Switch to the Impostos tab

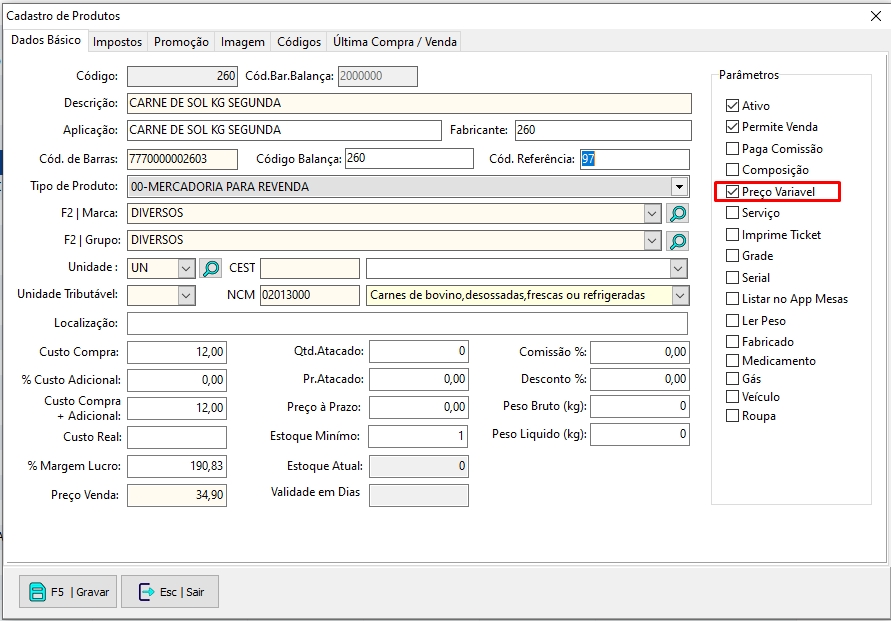pyautogui.click(x=118, y=42)
